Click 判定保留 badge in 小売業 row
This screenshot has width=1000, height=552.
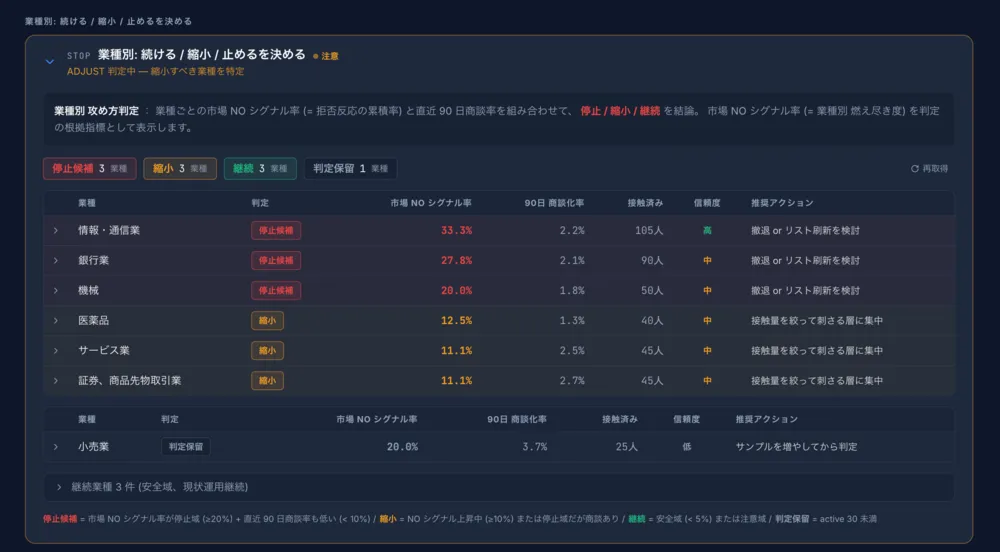tap(186, 447)
